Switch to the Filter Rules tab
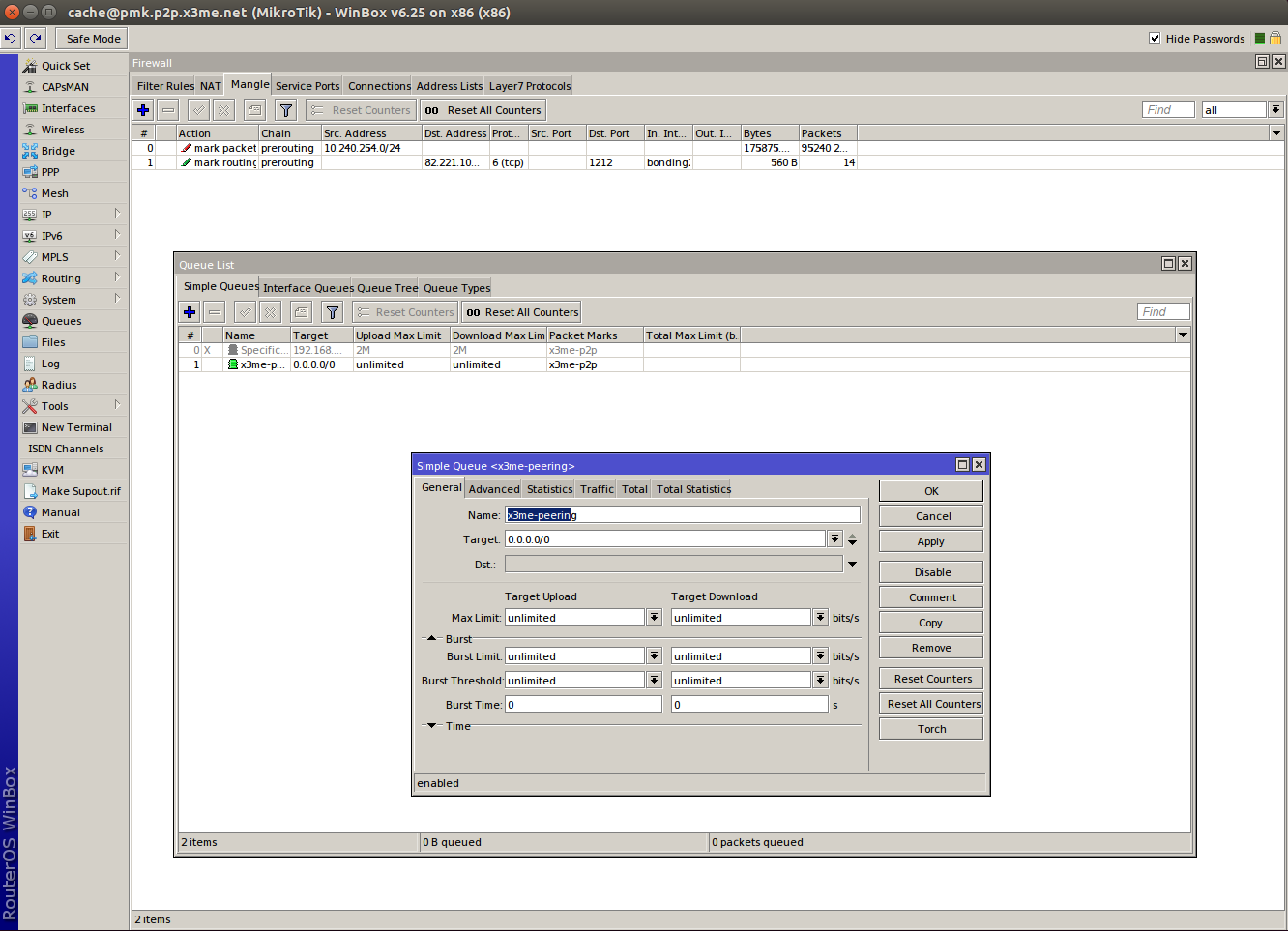Image resolution: width=1288 pixels, height=931 pixels. [165, 86]
